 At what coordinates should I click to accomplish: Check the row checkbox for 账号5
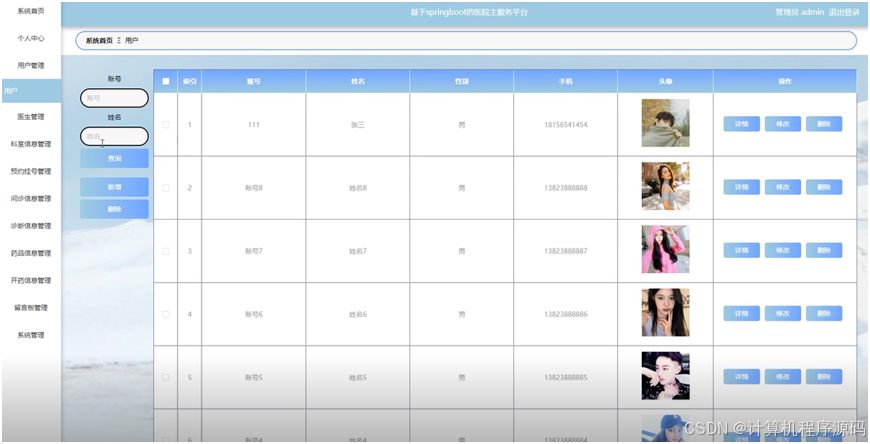tap(165, 377)
